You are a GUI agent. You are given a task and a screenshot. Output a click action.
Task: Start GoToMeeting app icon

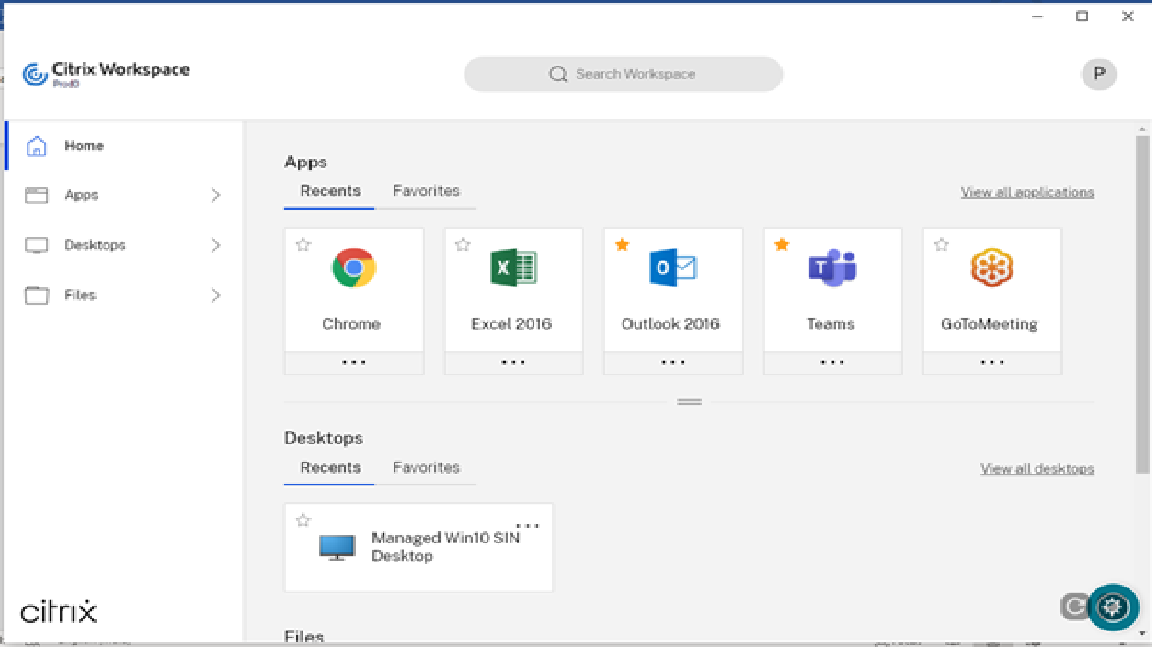tap(991, 268)
